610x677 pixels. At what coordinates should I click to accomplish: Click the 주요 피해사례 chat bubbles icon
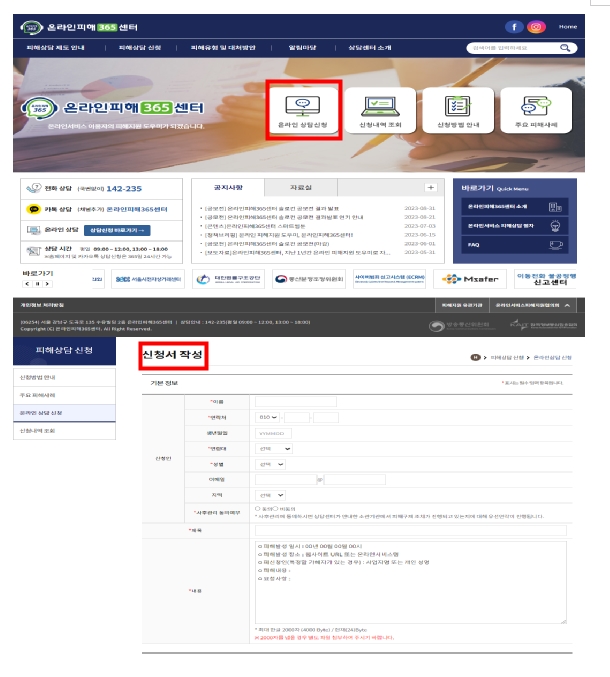tap(536, 106)
